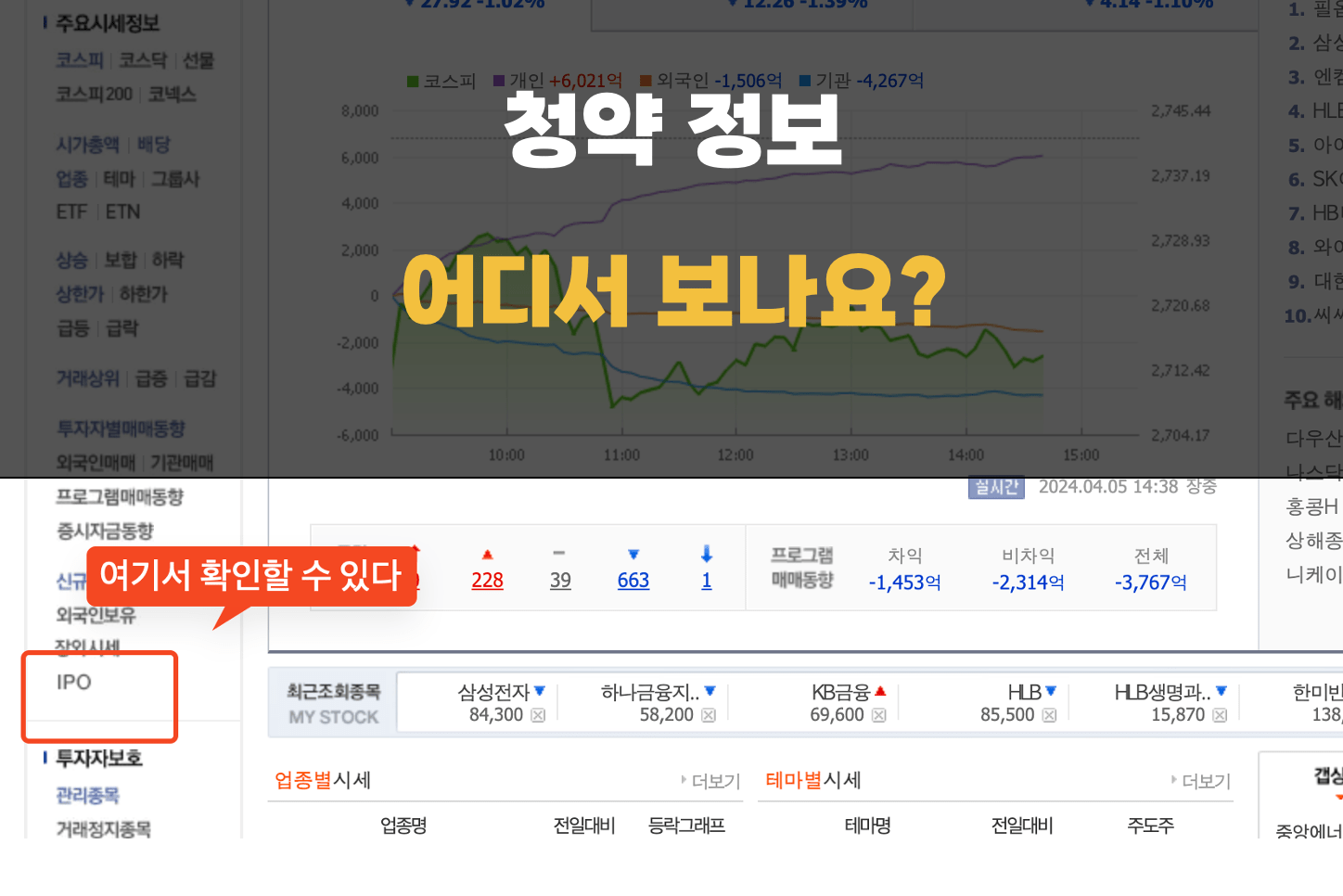
Task: Open 증시자금동향 in the sidebar
Action: pyautogui.click(x=105, y=531)
